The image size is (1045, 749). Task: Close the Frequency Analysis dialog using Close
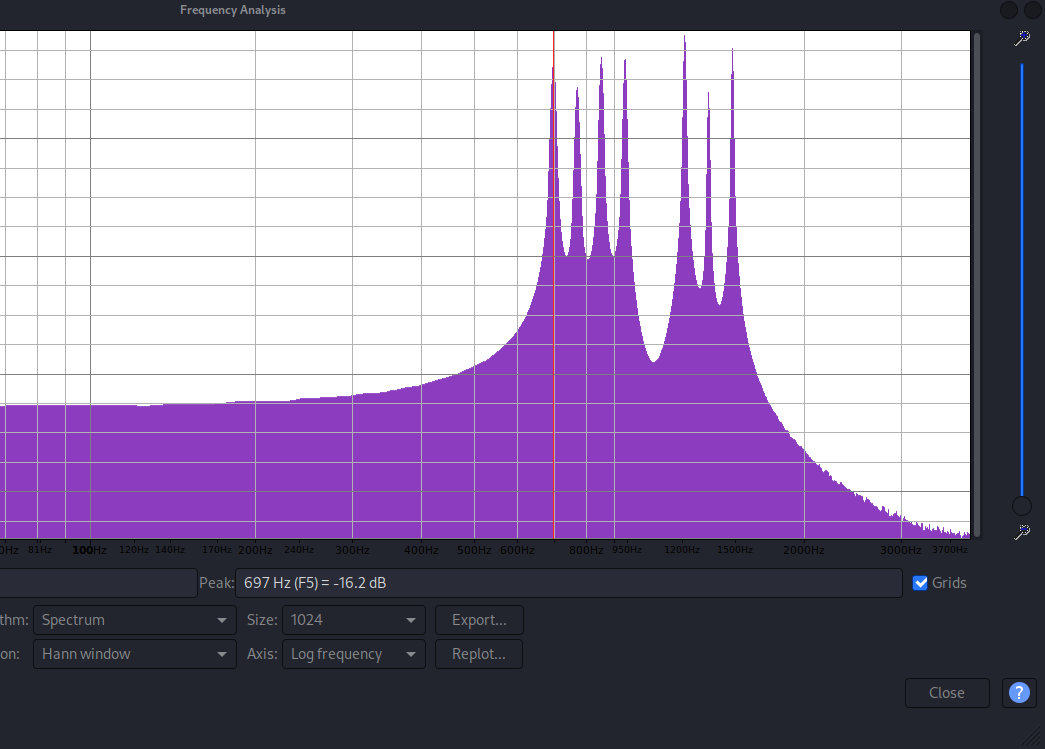[x=946, y=693]
